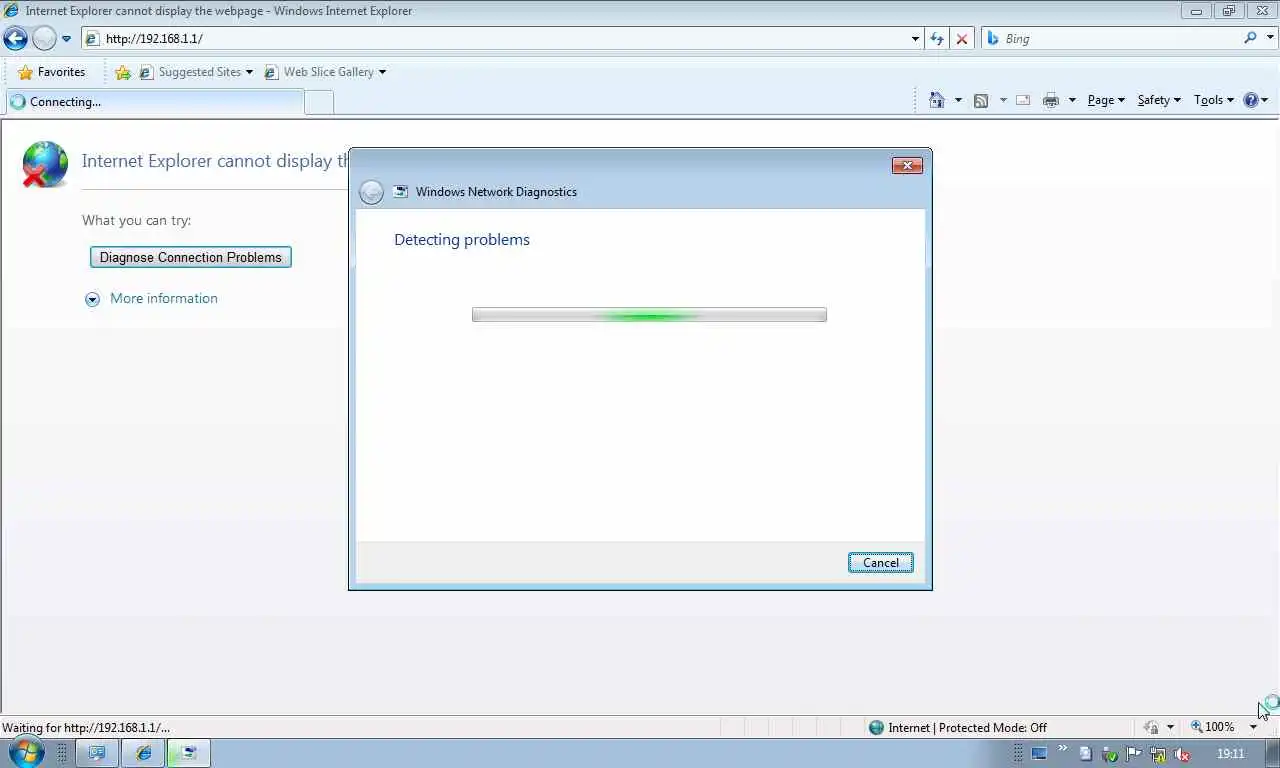Switch to Network Diagnostics taskbar button
Viewport: 1280px width, 768px height.
tap(188, 753)
